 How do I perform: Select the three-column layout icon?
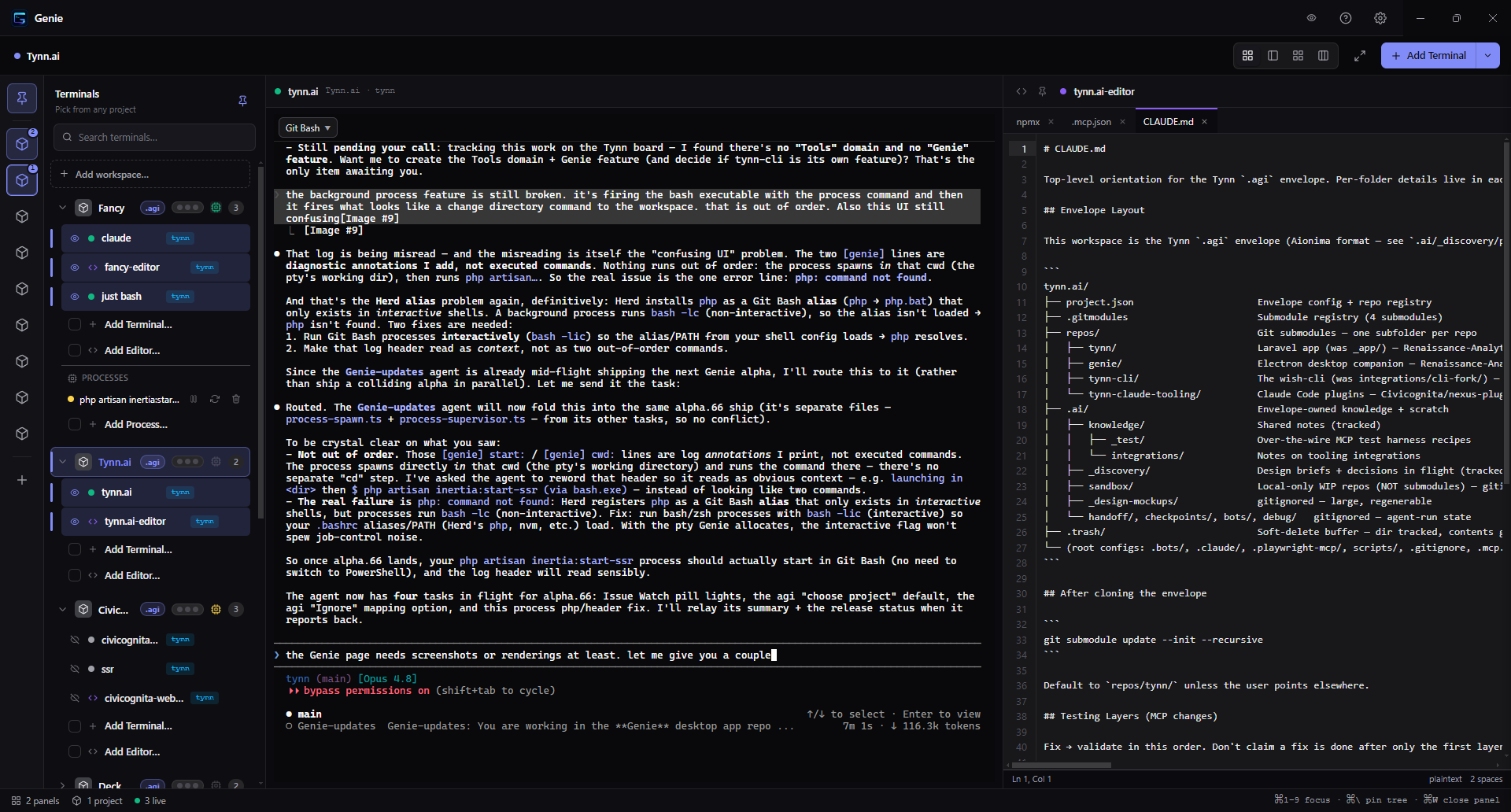1323,56
